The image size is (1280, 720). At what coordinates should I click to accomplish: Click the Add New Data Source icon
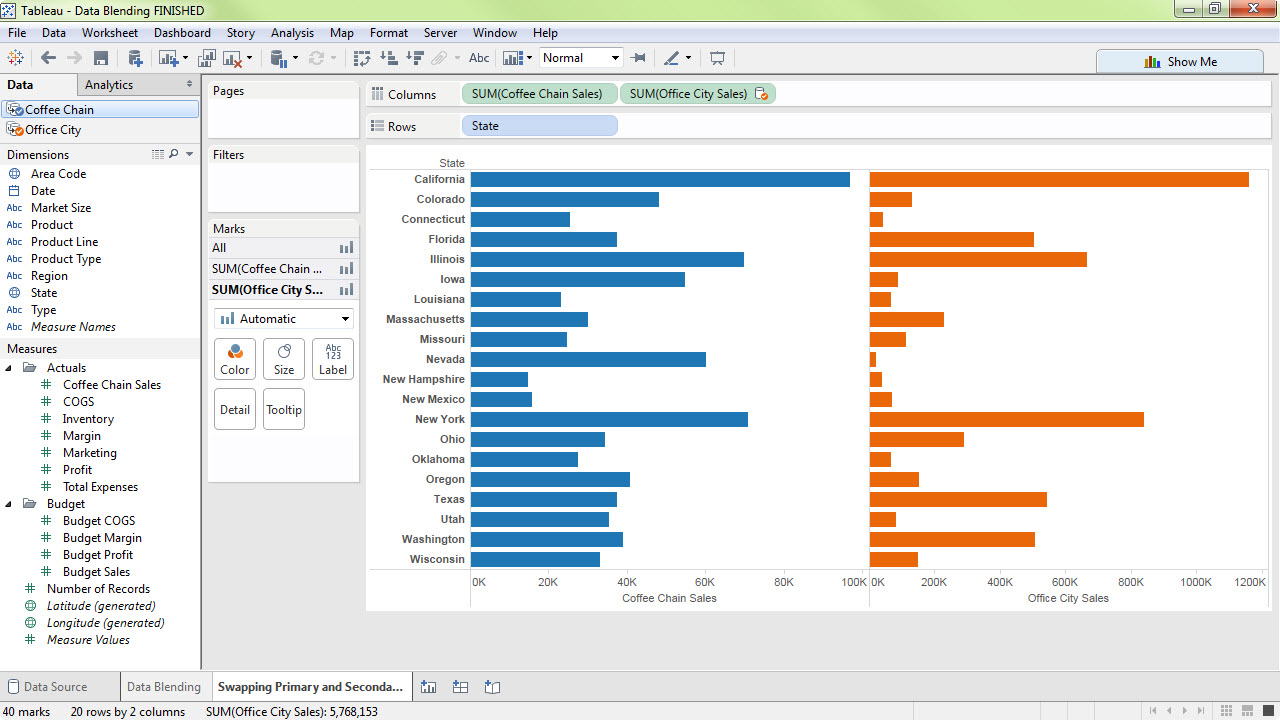[134, 58]
